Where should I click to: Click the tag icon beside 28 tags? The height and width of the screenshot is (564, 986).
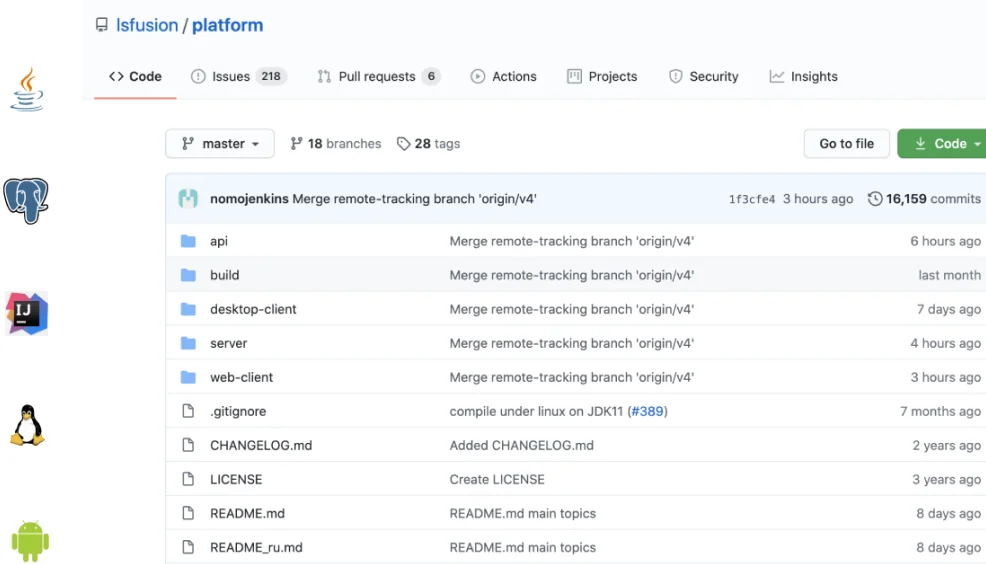pyautogui.click(x=403, y=144)
